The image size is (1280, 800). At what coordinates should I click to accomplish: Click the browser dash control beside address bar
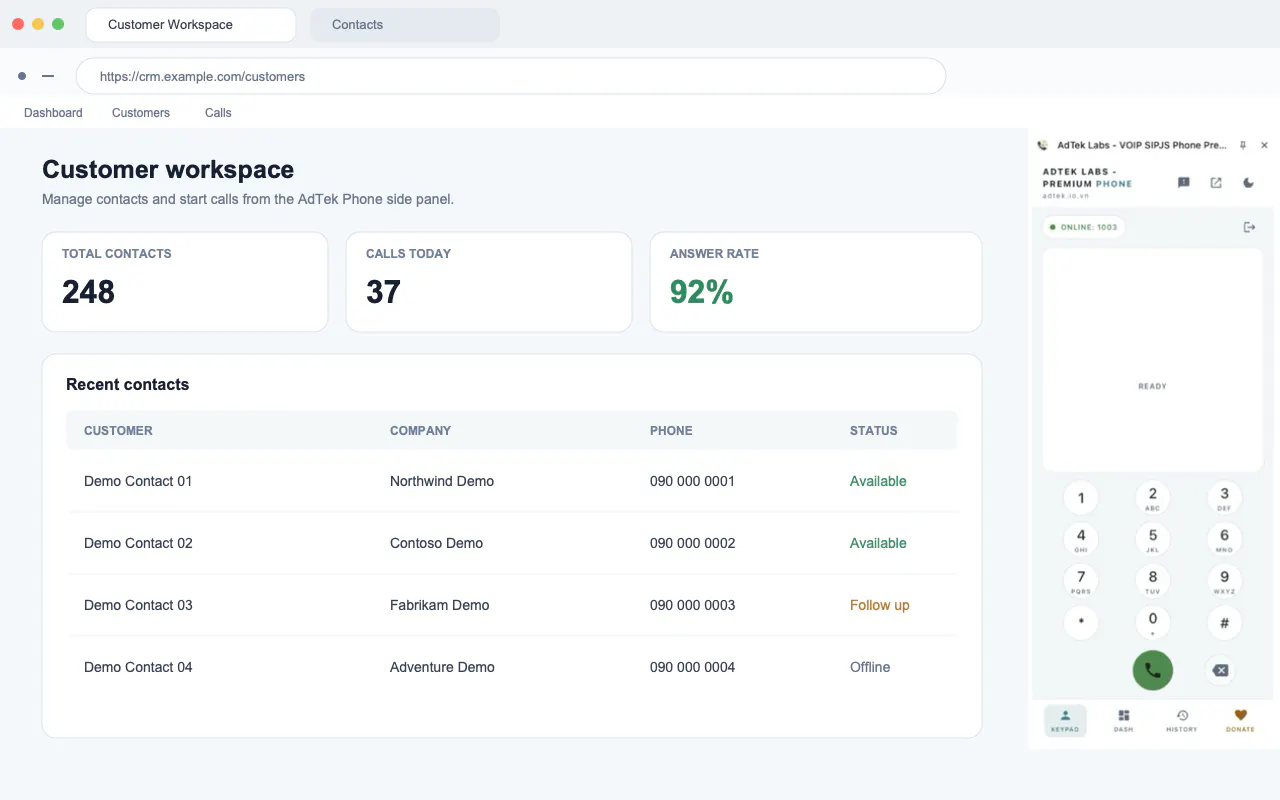tap(48, 76)
